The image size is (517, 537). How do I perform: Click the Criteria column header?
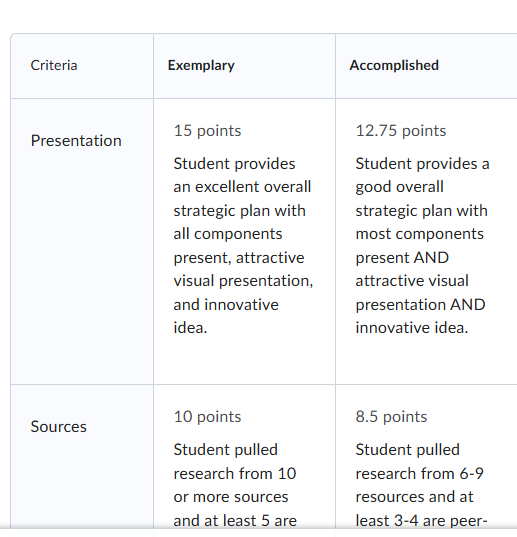coord(54,65)
